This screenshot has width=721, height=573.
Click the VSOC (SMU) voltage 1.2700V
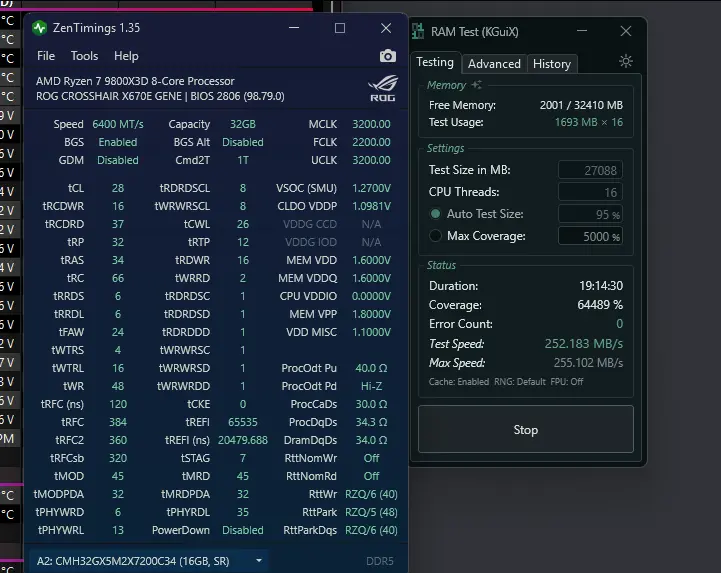(371, 188)
